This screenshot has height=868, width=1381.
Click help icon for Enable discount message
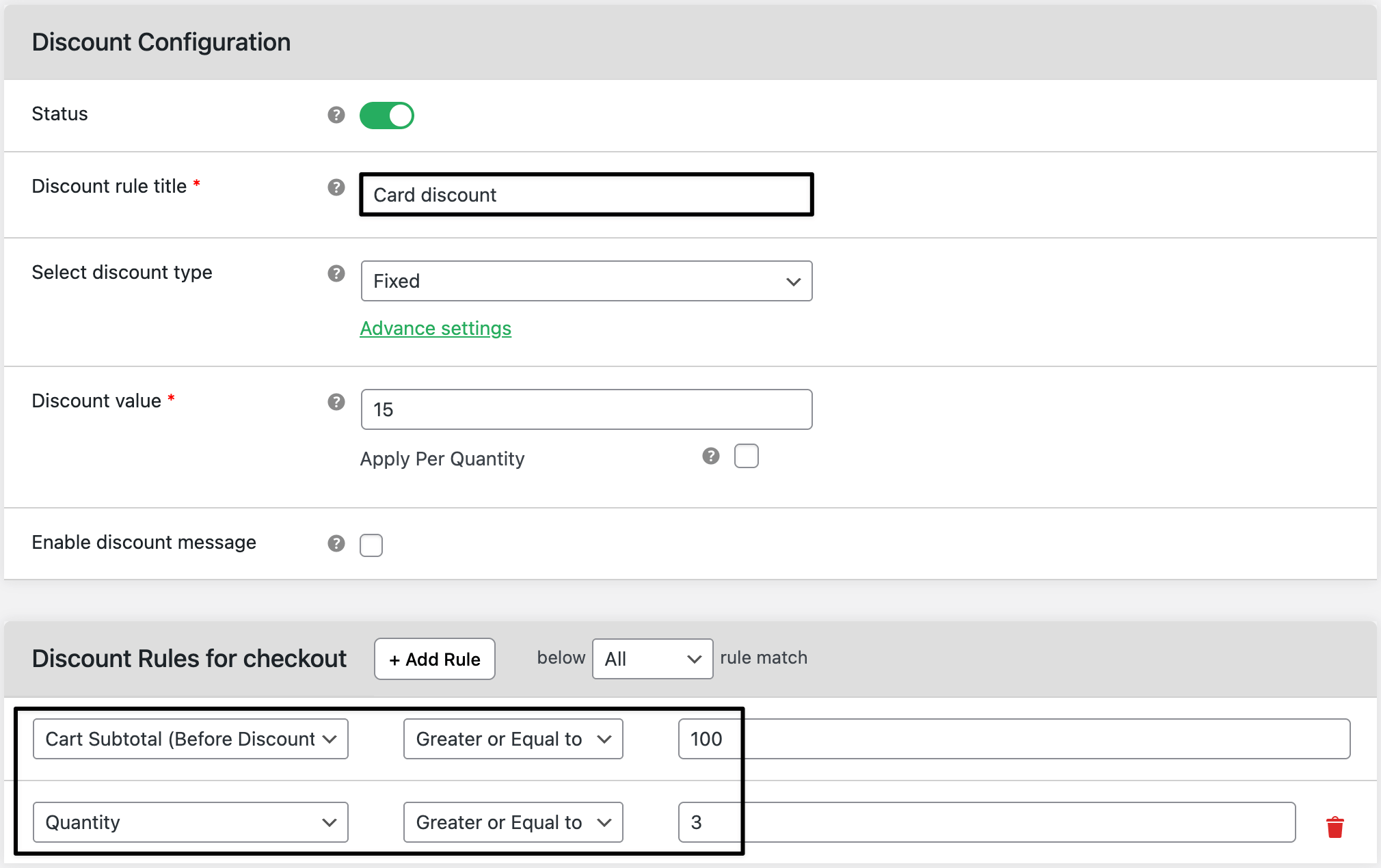coord(336,543)
